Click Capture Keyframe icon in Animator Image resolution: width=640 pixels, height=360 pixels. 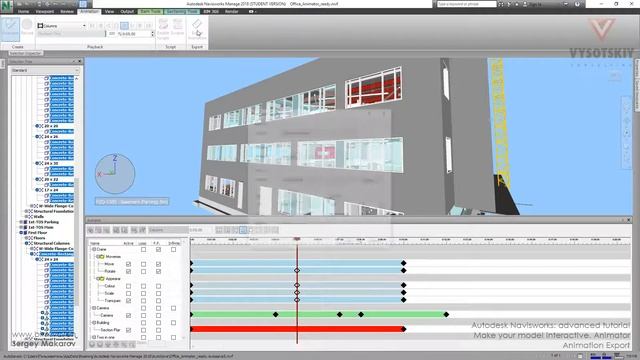click(134, 230)
